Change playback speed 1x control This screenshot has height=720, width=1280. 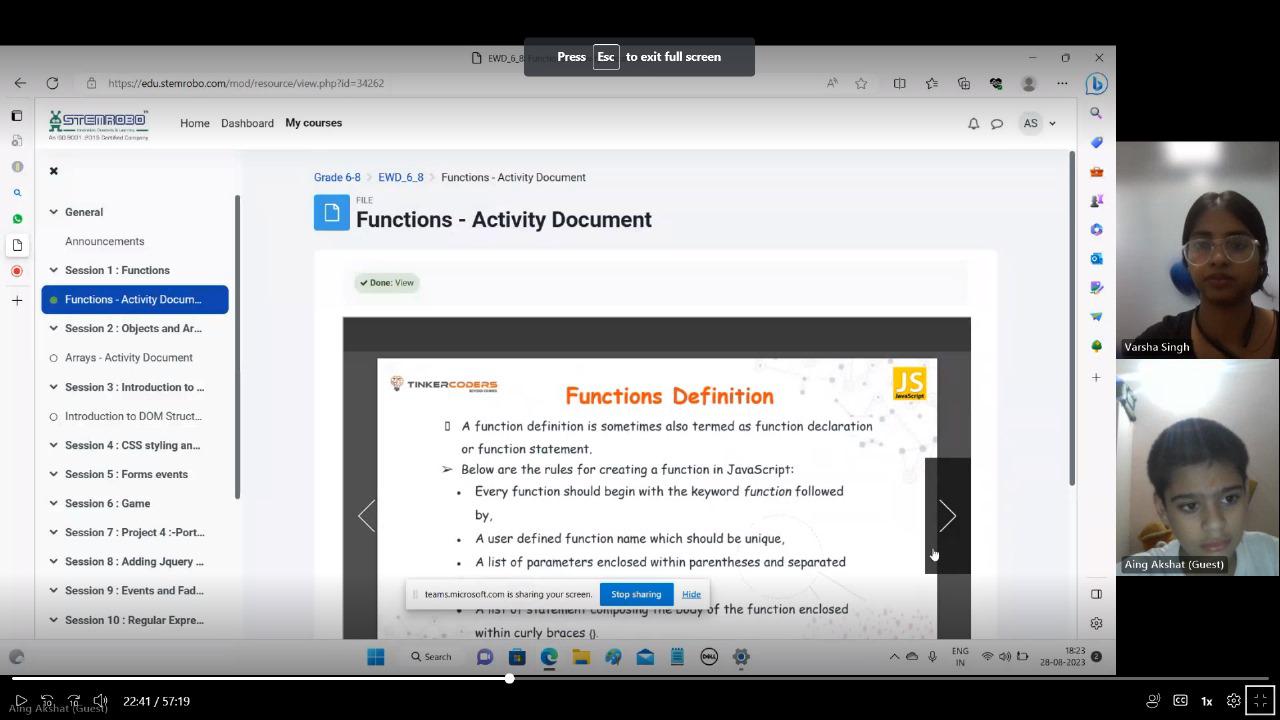(1207, 701)
